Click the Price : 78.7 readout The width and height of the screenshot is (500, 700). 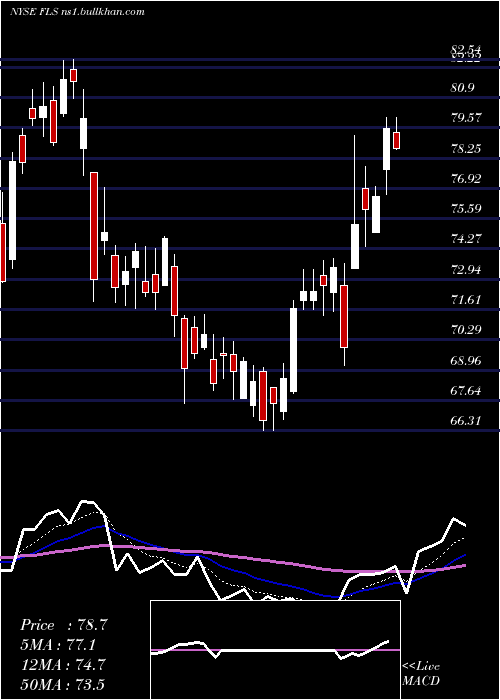pos(63,625)
